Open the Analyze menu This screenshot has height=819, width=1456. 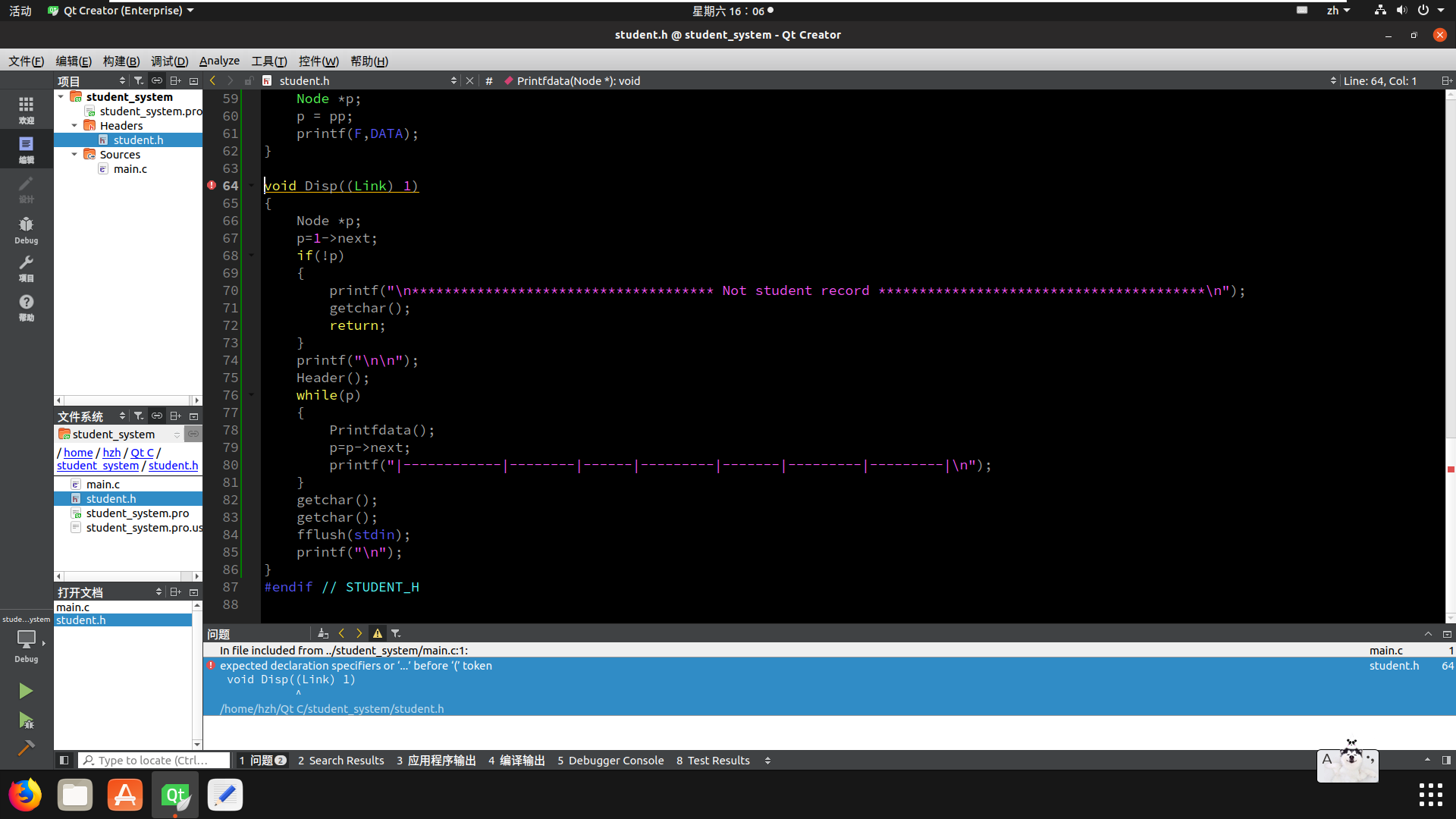[x=219, y=61]
